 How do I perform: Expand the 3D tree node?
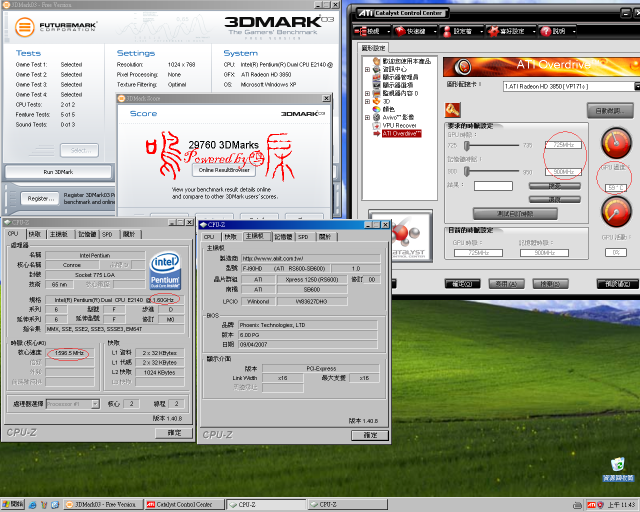(x=367, y=101)
